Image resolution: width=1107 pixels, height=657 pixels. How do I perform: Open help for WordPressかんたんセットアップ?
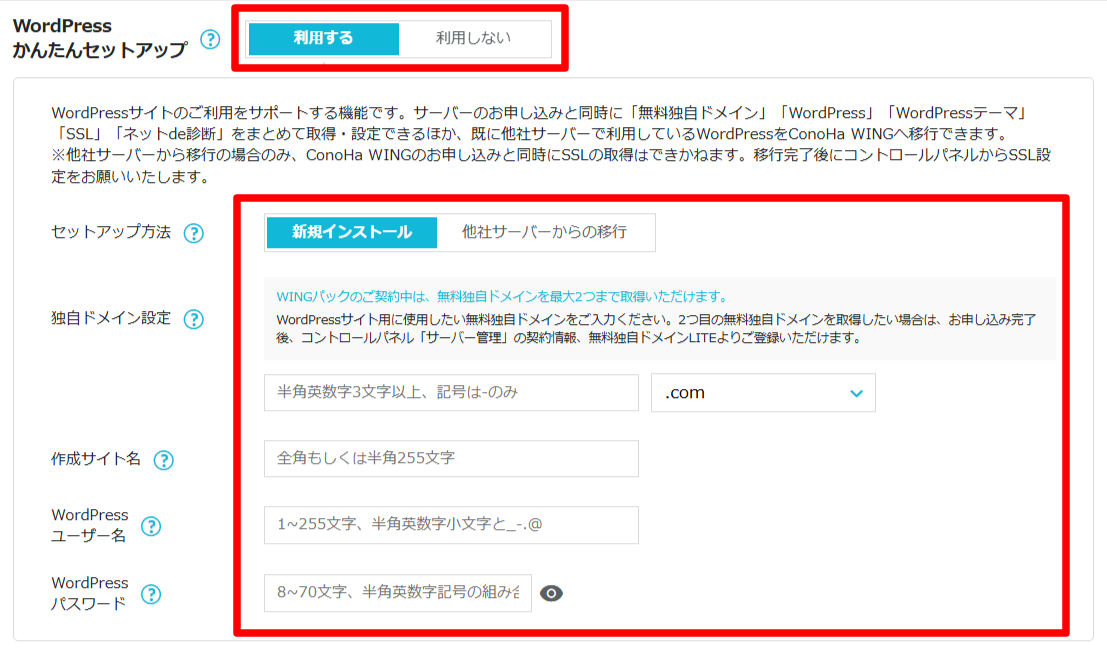pyautogui.click(x=210, y=39)
